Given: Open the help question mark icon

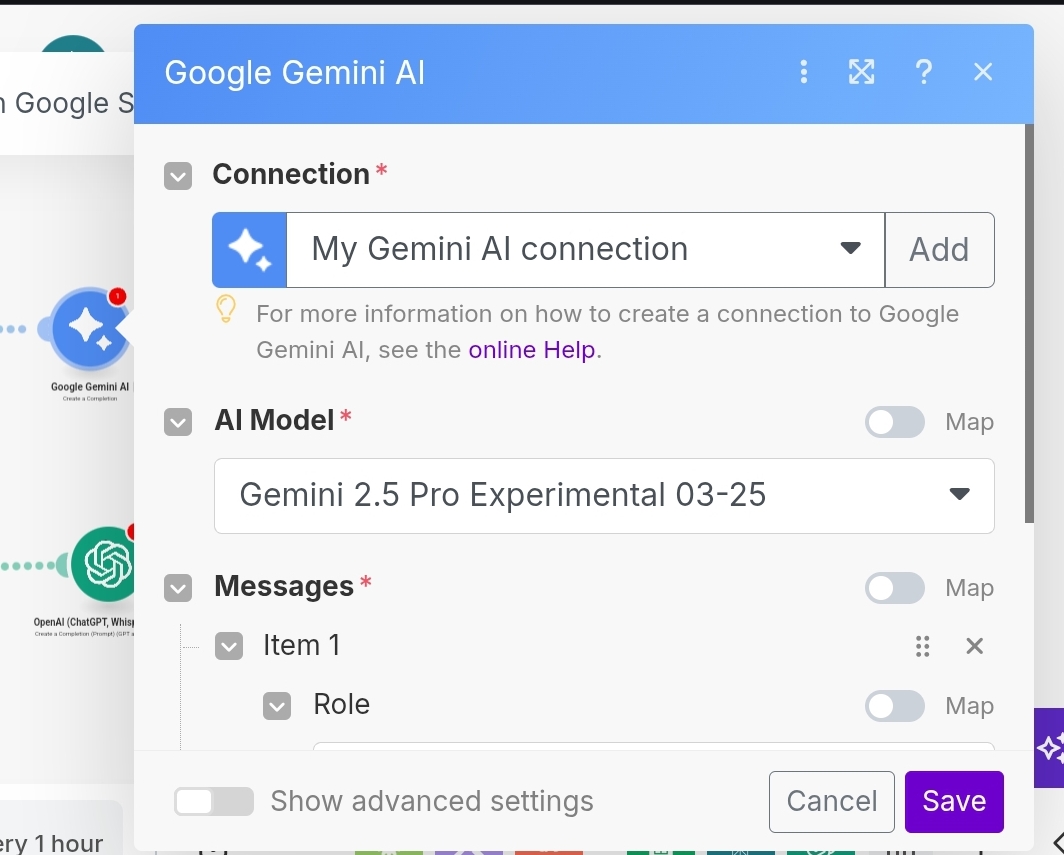Looking at the screenshot, I should point(924,72).
